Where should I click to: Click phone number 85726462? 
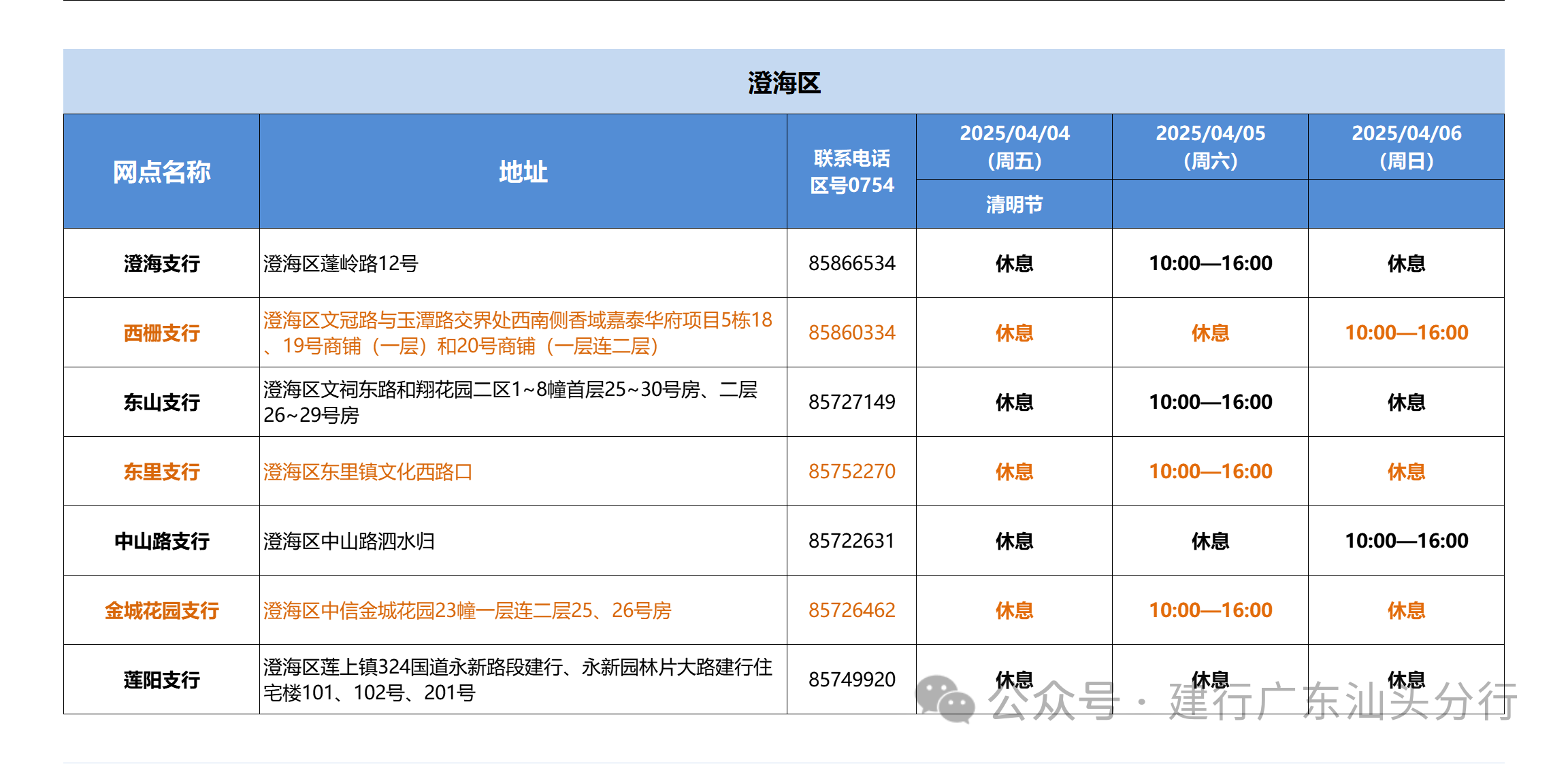pyautogui.click(x=851, y=610)
